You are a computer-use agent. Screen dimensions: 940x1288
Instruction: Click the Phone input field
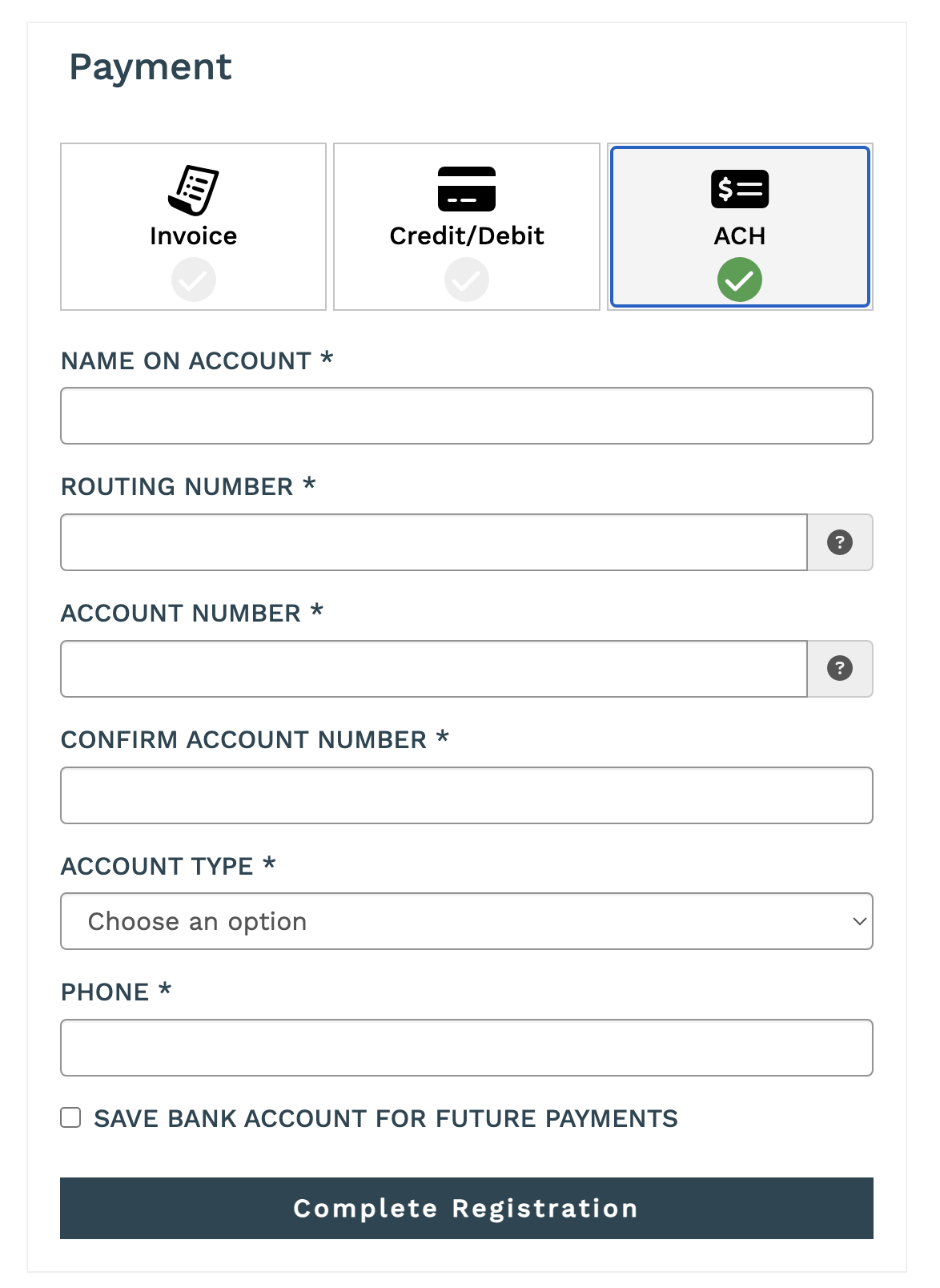pyautogui.click(x=466, y=1048)
